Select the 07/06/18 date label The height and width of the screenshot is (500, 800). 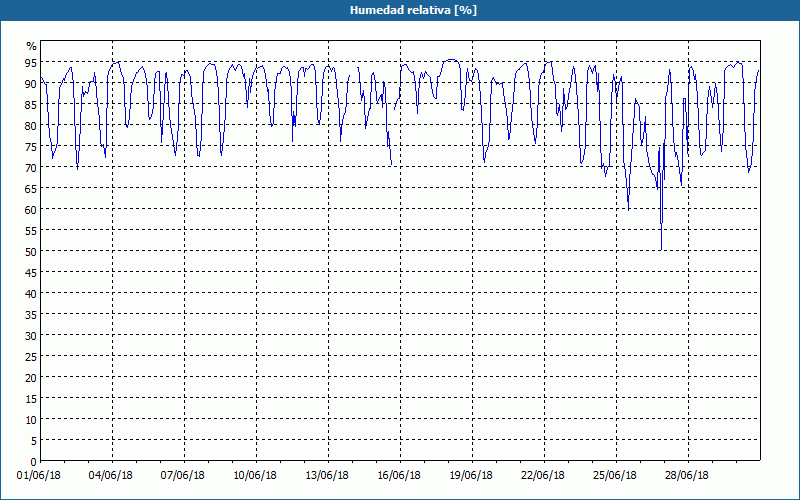(x=183, y=475)
